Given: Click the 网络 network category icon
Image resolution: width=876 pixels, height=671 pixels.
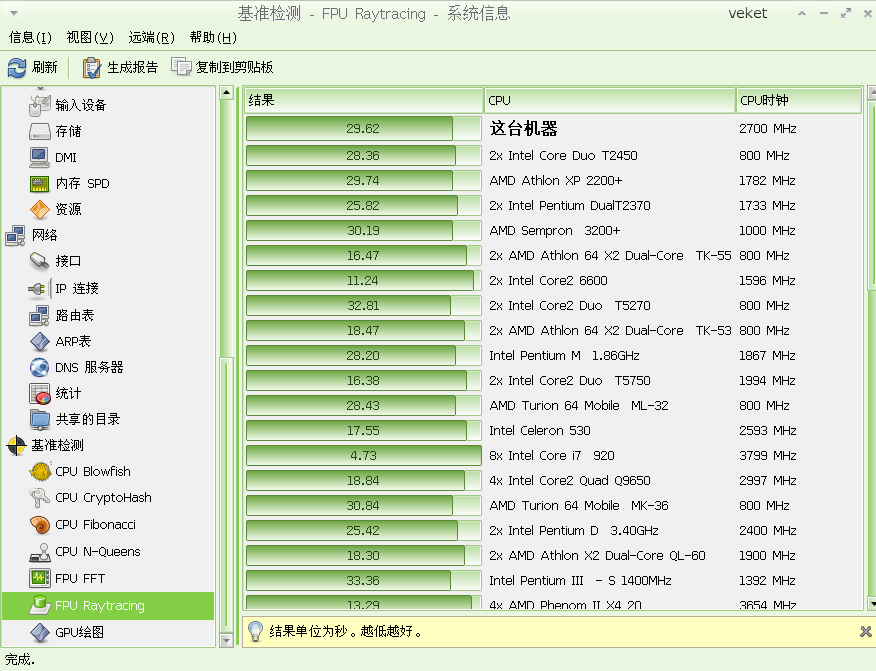Looking at the screenshot, I should (x=15, y=235).
